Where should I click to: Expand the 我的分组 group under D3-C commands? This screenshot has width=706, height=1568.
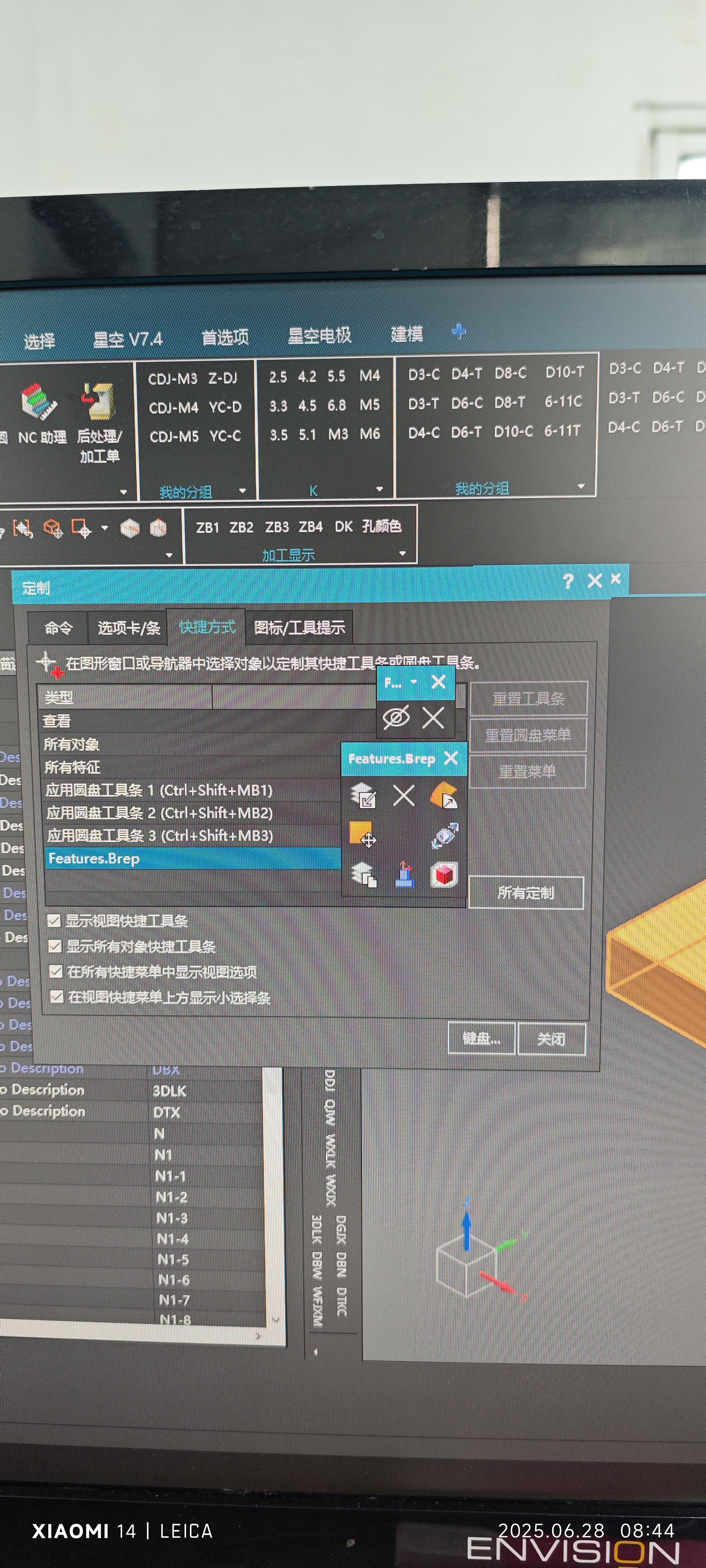[581, 486]
